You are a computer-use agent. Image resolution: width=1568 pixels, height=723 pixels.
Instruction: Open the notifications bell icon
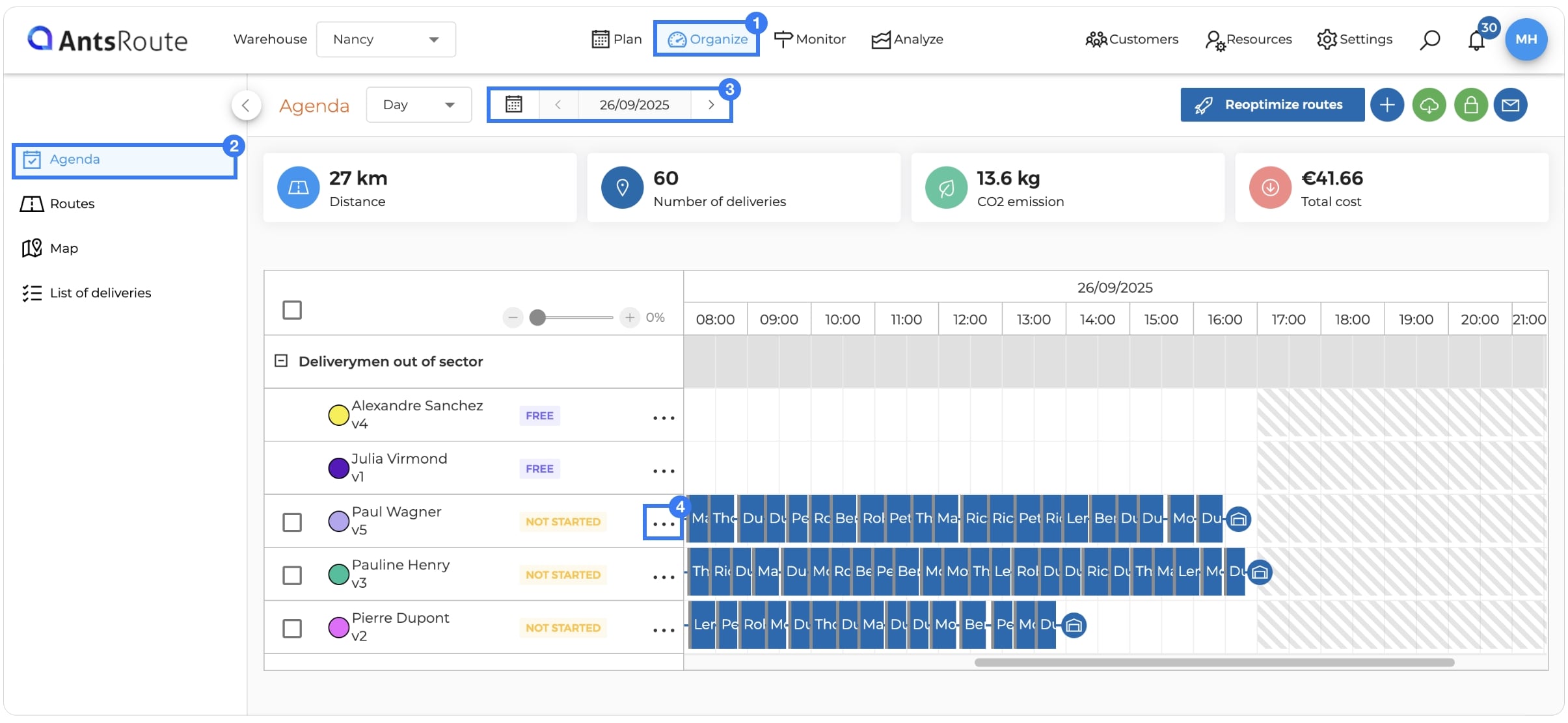(x=1476, y=40)
